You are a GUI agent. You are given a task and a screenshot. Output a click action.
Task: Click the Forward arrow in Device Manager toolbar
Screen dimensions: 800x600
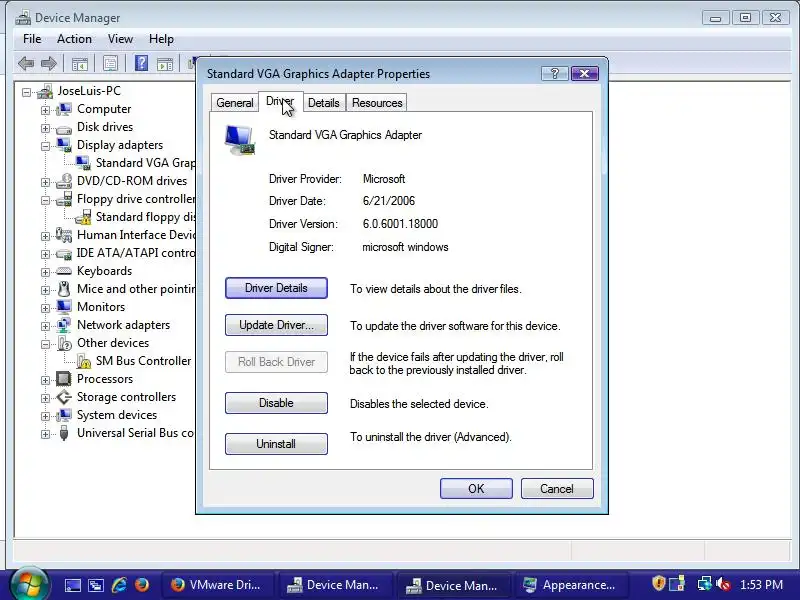pos(49,64)
